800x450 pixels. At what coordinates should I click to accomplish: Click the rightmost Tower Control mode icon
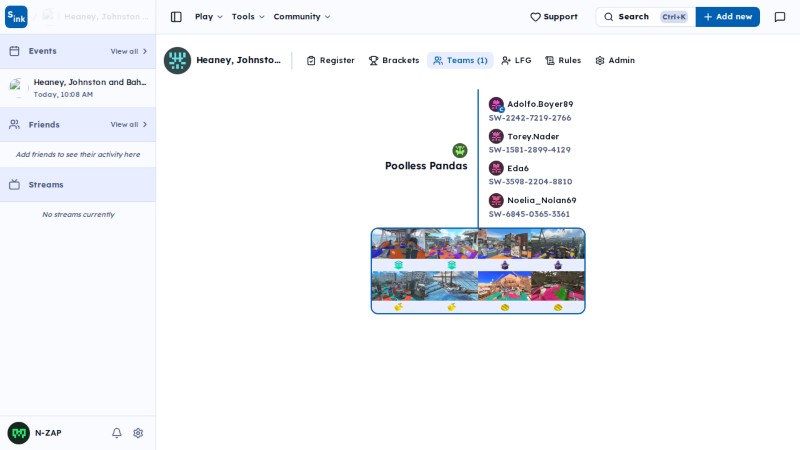tap(558, 265)
